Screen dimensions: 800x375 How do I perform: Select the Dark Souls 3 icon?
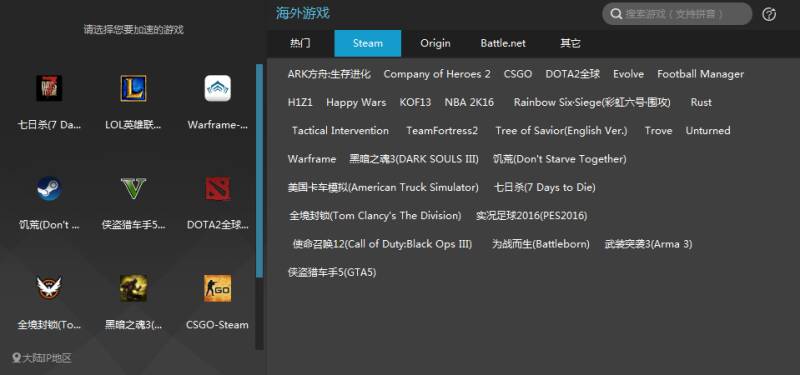(133, 288)
